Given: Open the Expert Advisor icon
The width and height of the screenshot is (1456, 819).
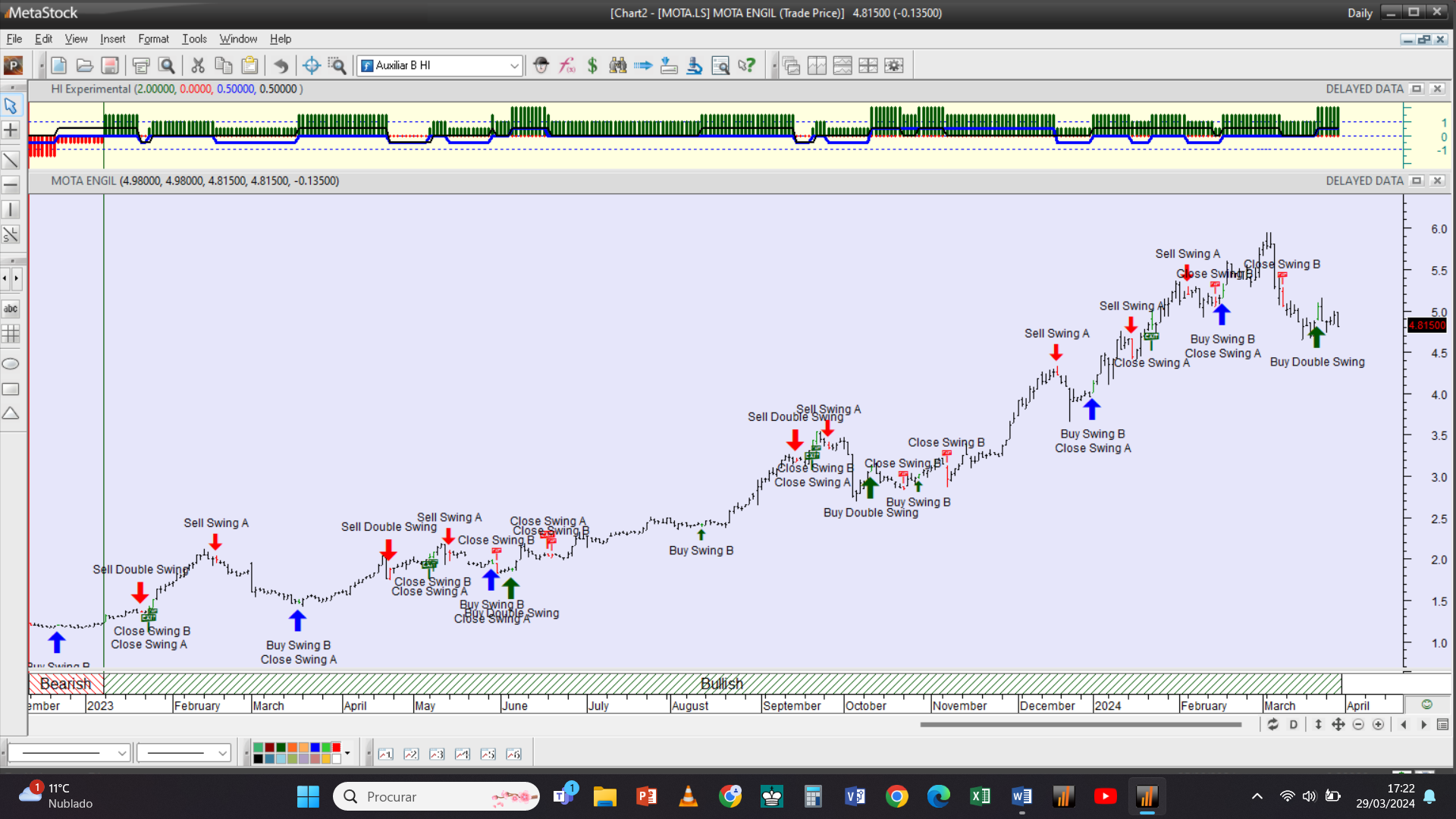Looking at the screenshot, I should (x=541, y=66).
